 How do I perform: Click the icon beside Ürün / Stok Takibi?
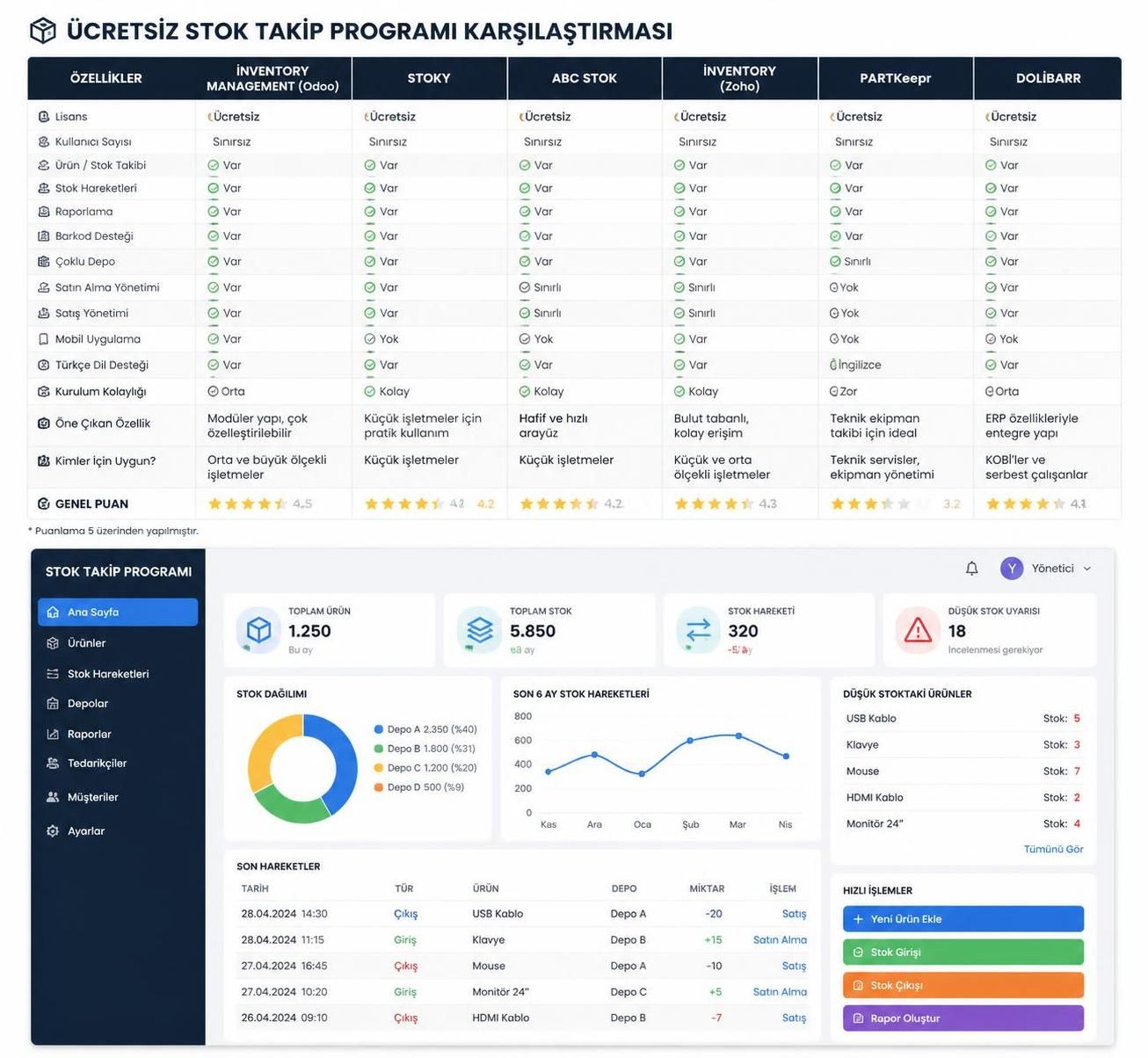pos(44,165)
